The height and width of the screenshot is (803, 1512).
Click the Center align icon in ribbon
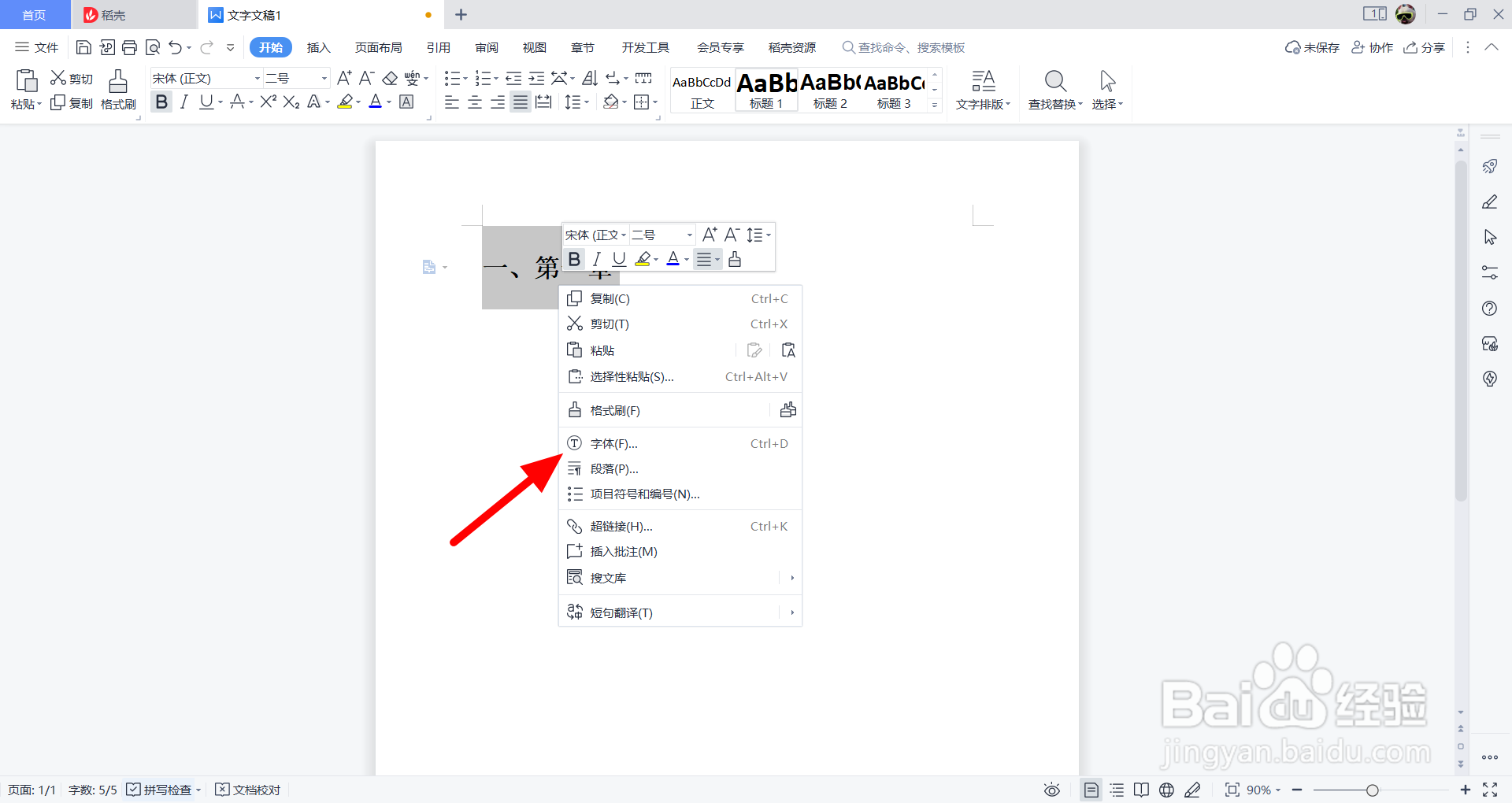tap(475, 102)
